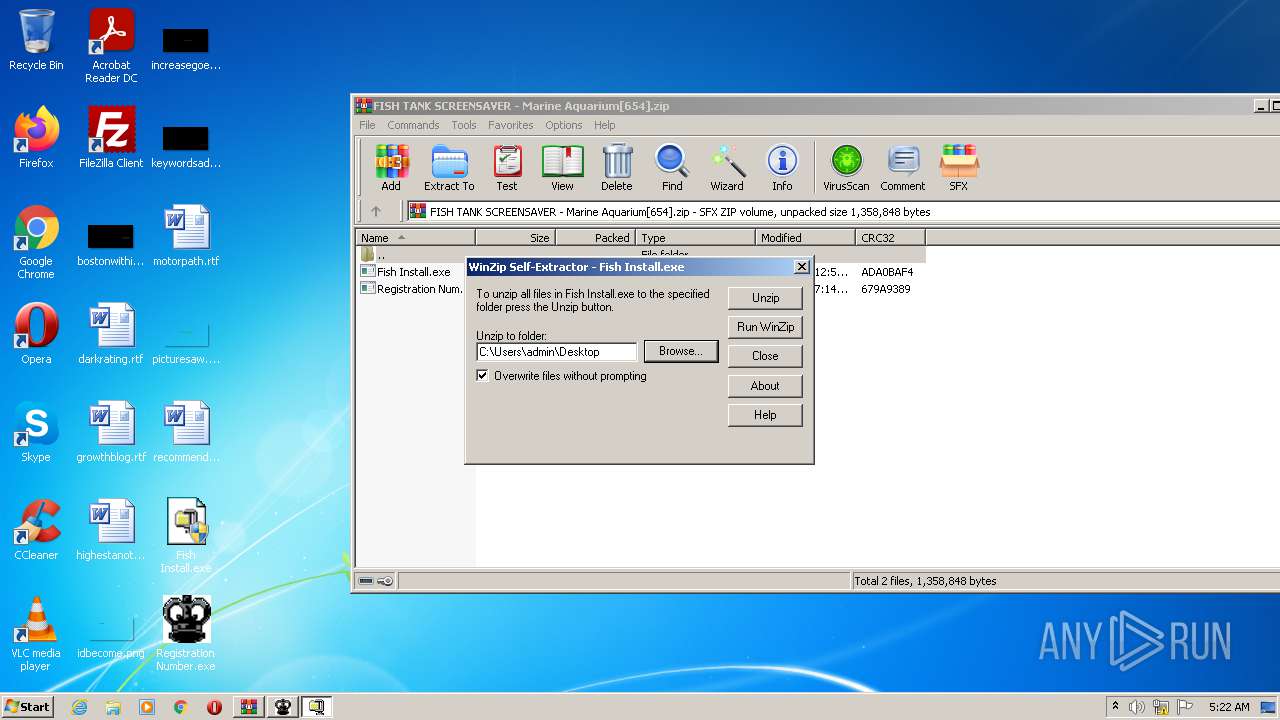Click the Browse... button
Image resolution: width=1280 pixels, height=720 pixels.
click(x=681, y=351)
